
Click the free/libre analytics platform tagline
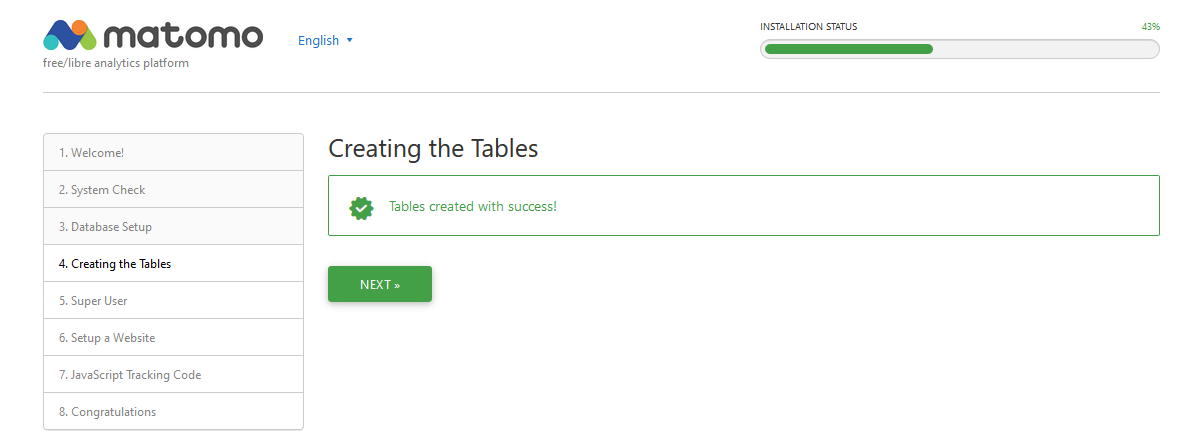(x=116, y=63)
